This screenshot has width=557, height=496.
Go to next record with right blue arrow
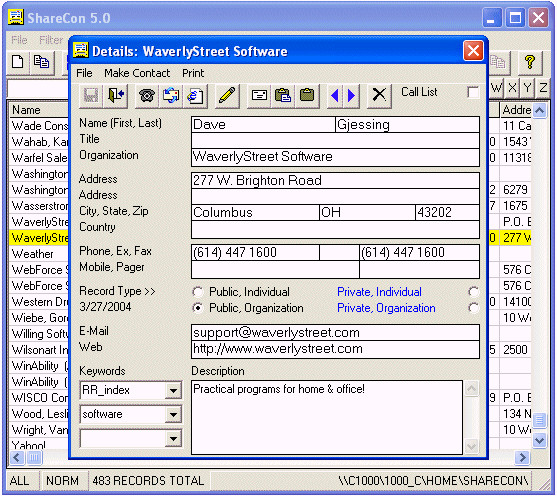point(351,96)
